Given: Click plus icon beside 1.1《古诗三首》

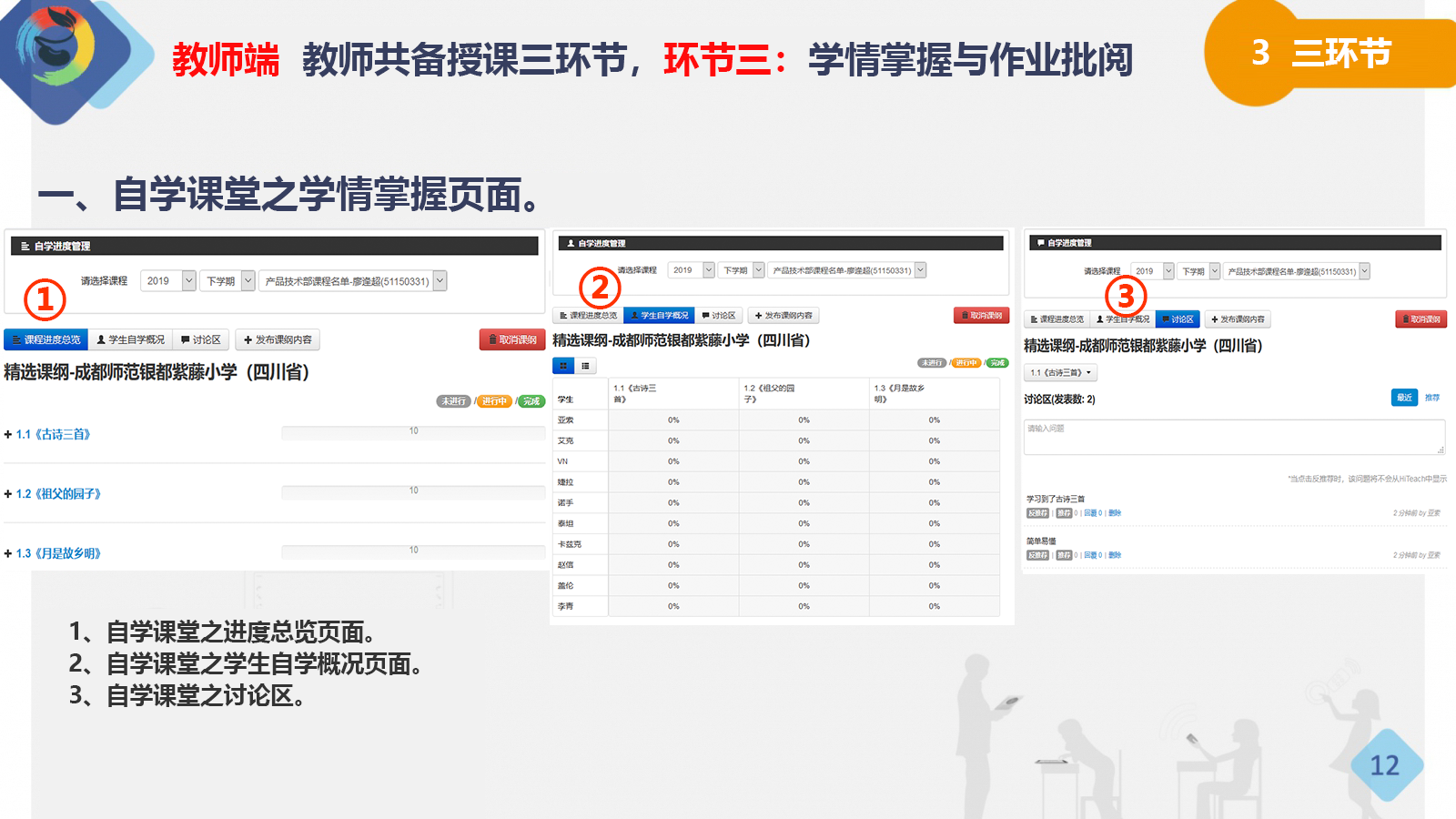Looking at the screenshot, I should [8, 435].
